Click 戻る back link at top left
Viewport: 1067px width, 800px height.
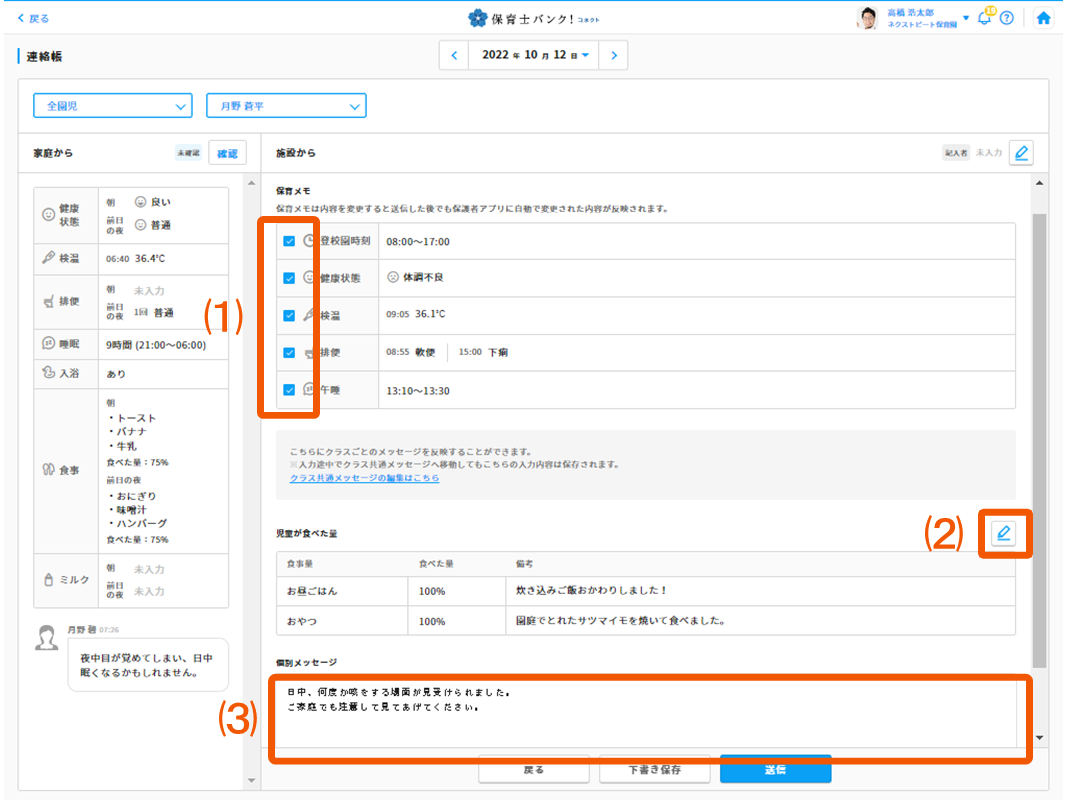pyautogui.click(x=34, y=18)
